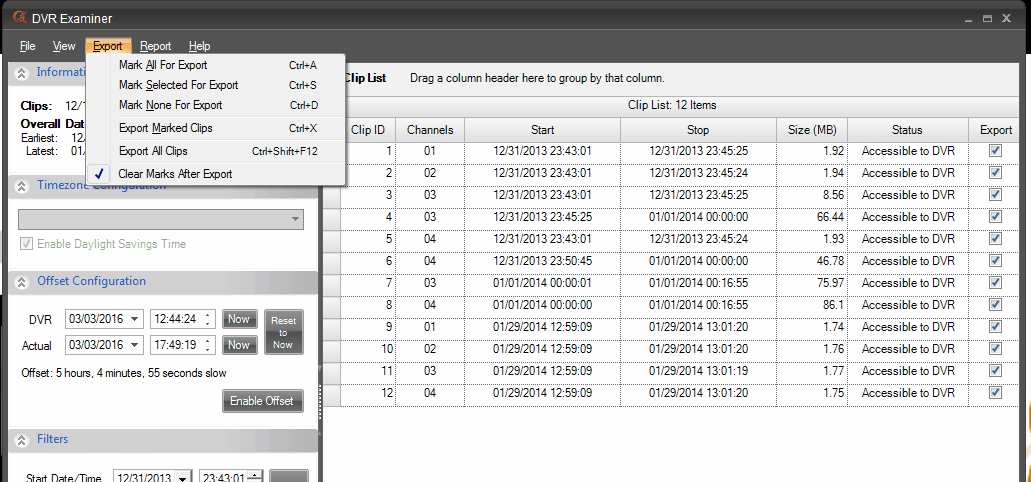
Task: Toggle Clear Marks After Export option
Action: click(216, 174)
